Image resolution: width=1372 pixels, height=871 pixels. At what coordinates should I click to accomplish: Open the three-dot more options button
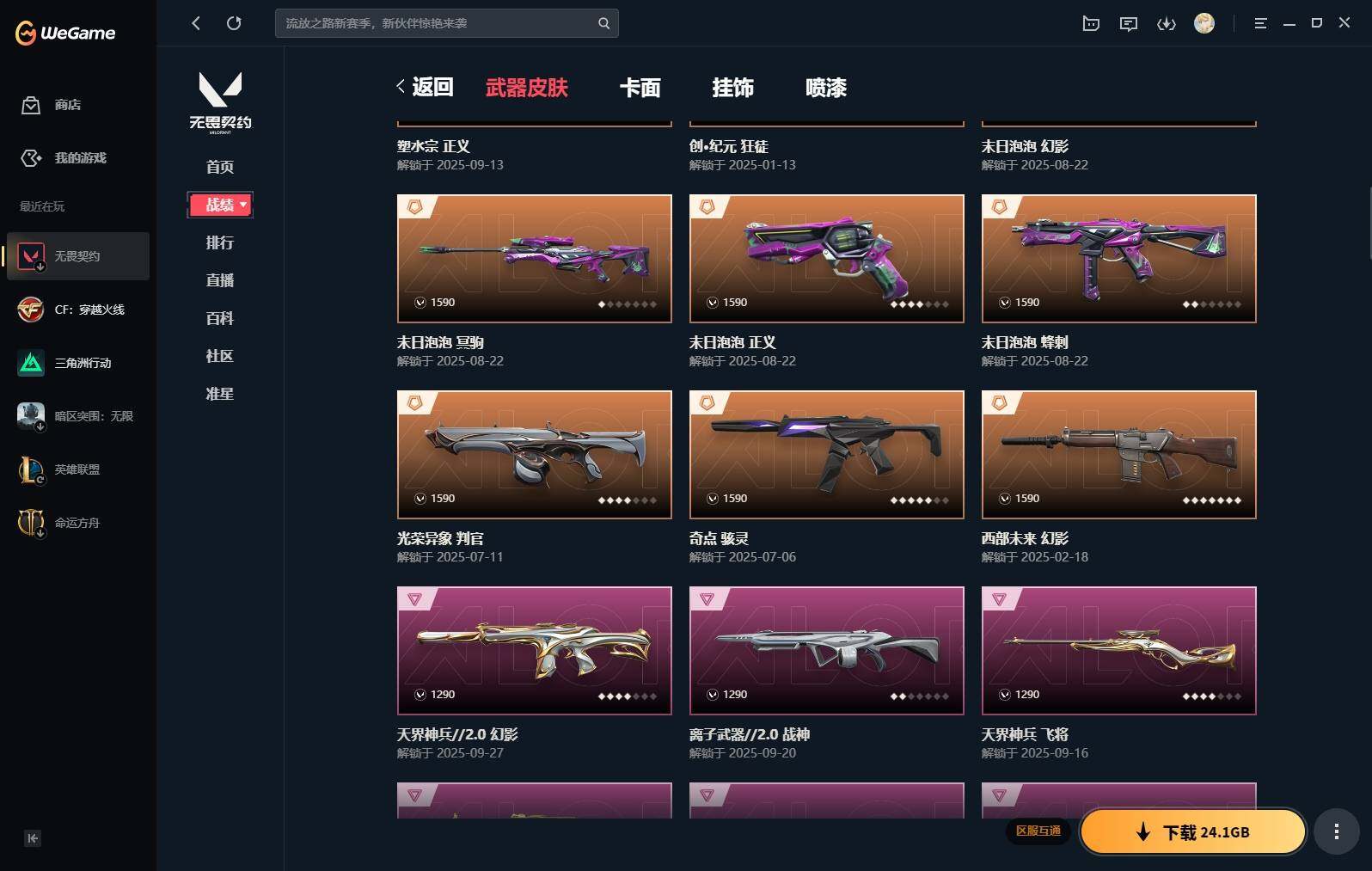click(x=1336, y=831)
